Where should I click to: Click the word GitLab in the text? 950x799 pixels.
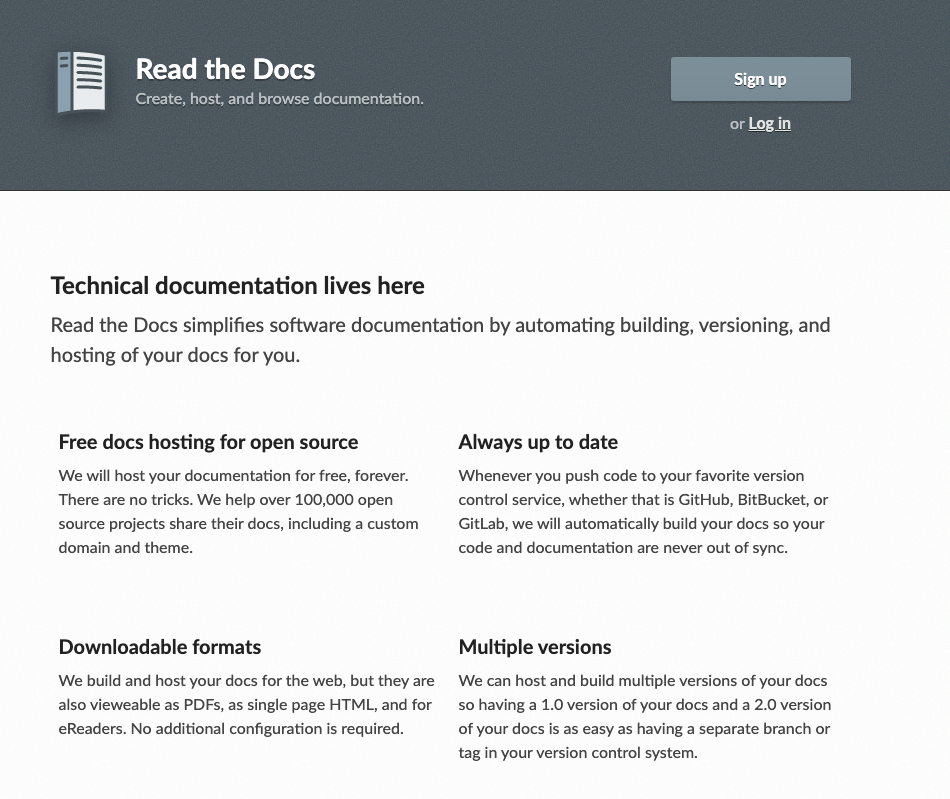[482, 524]
